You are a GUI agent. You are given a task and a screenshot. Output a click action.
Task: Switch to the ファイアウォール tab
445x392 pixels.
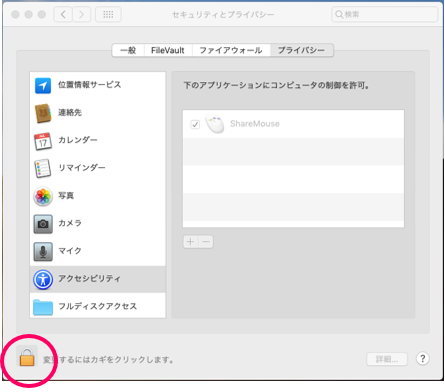point(231,50)
